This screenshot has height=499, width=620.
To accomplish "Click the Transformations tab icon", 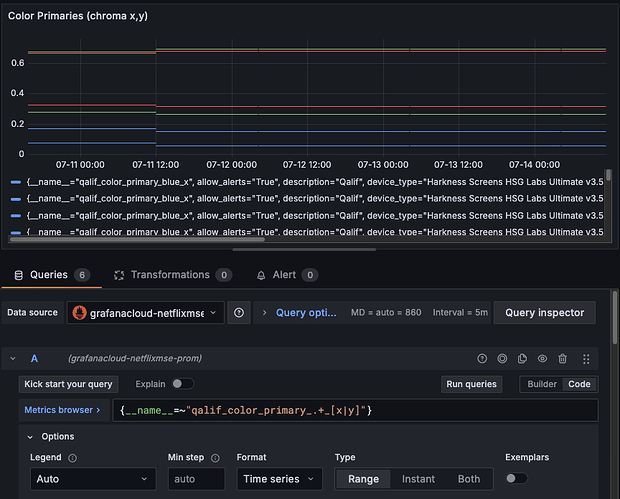I will (119, 275).
